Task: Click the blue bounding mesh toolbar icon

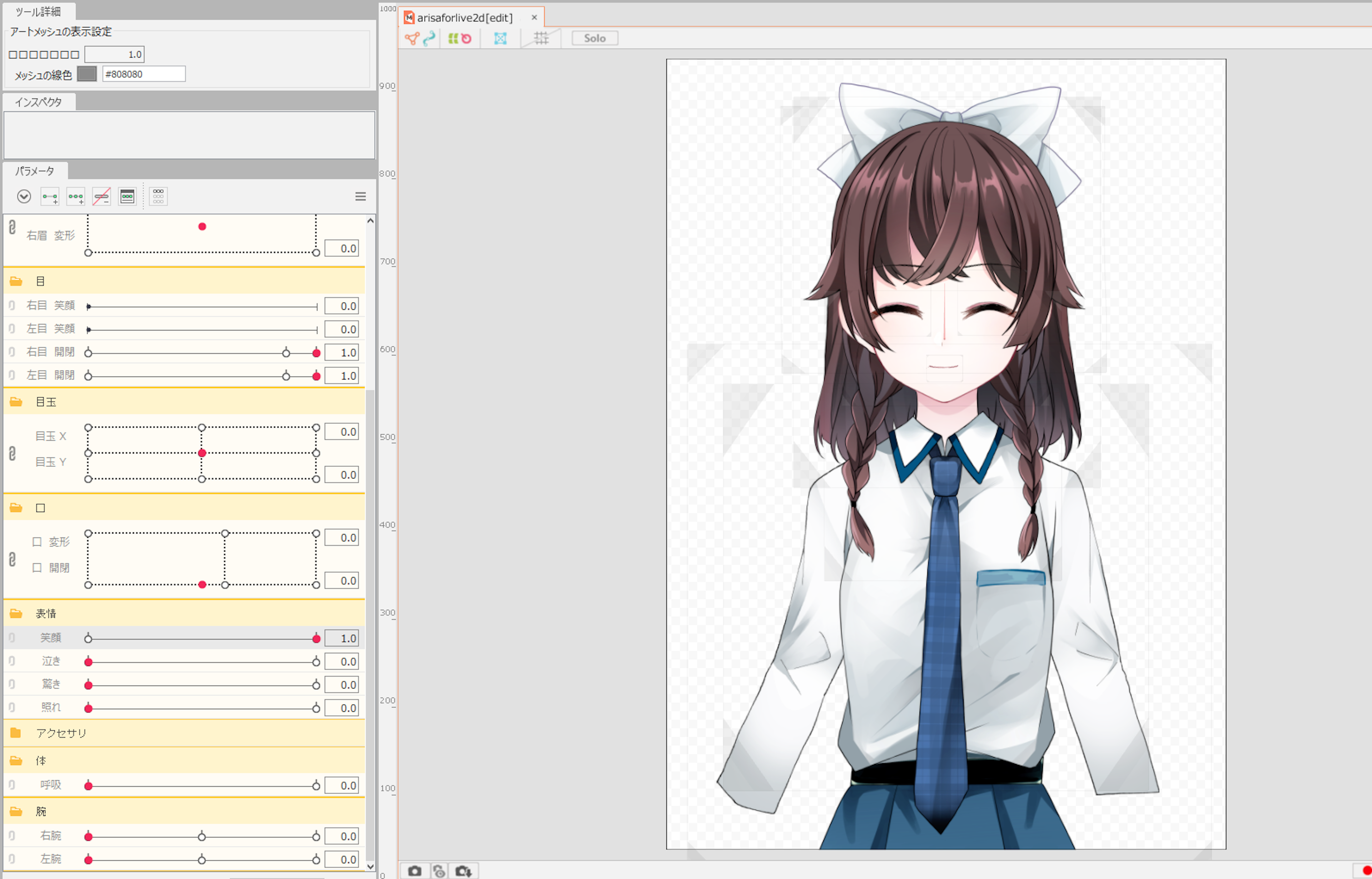Action: [x=501, y=38]
